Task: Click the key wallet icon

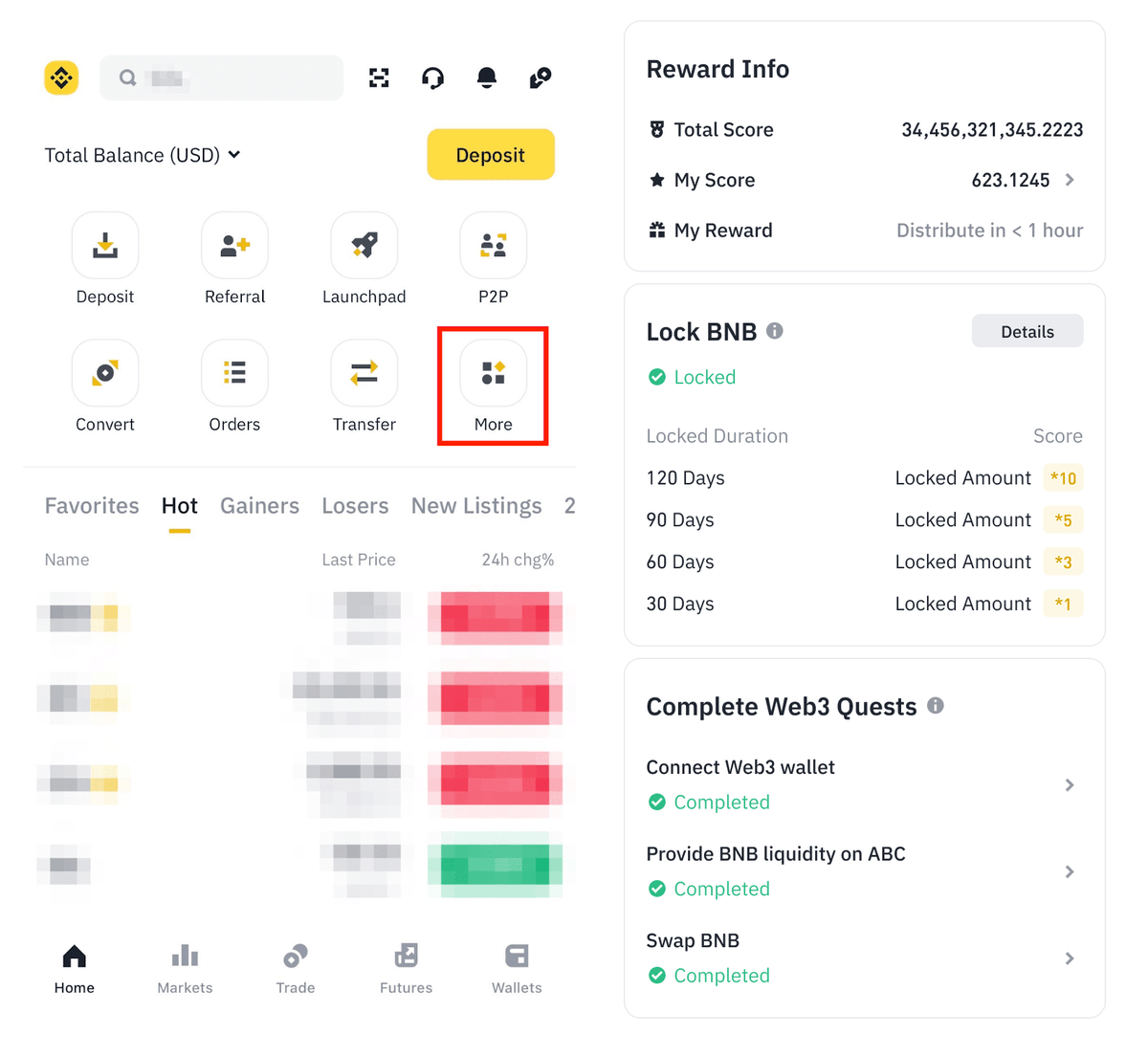Action: [541, 77]
